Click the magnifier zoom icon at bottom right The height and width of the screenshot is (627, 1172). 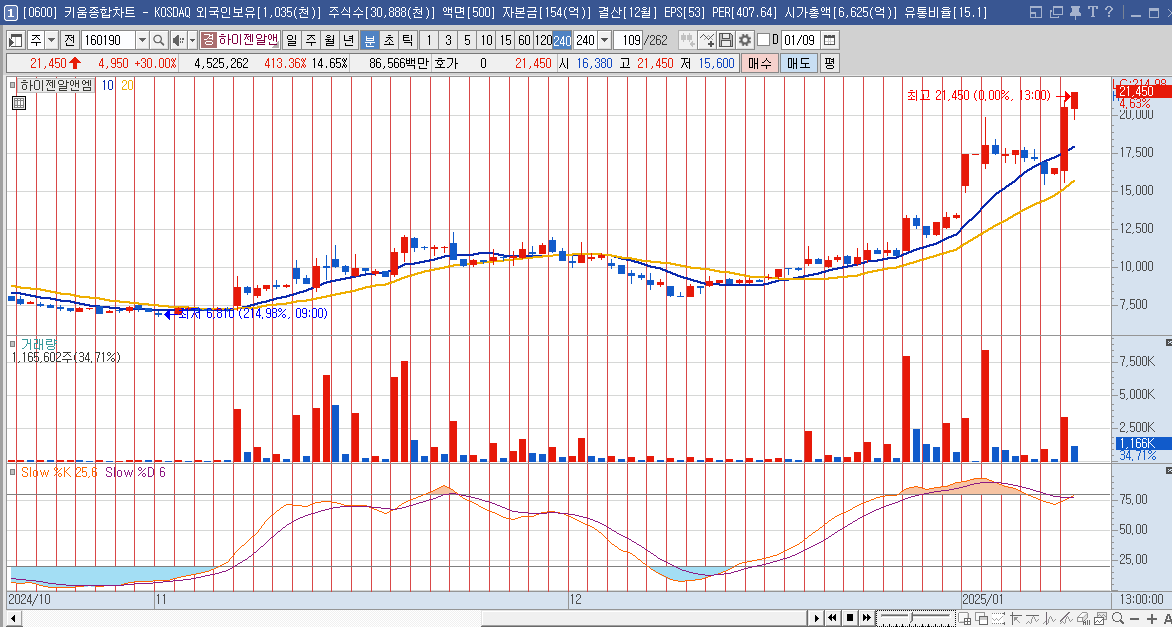pos(1117,618)
